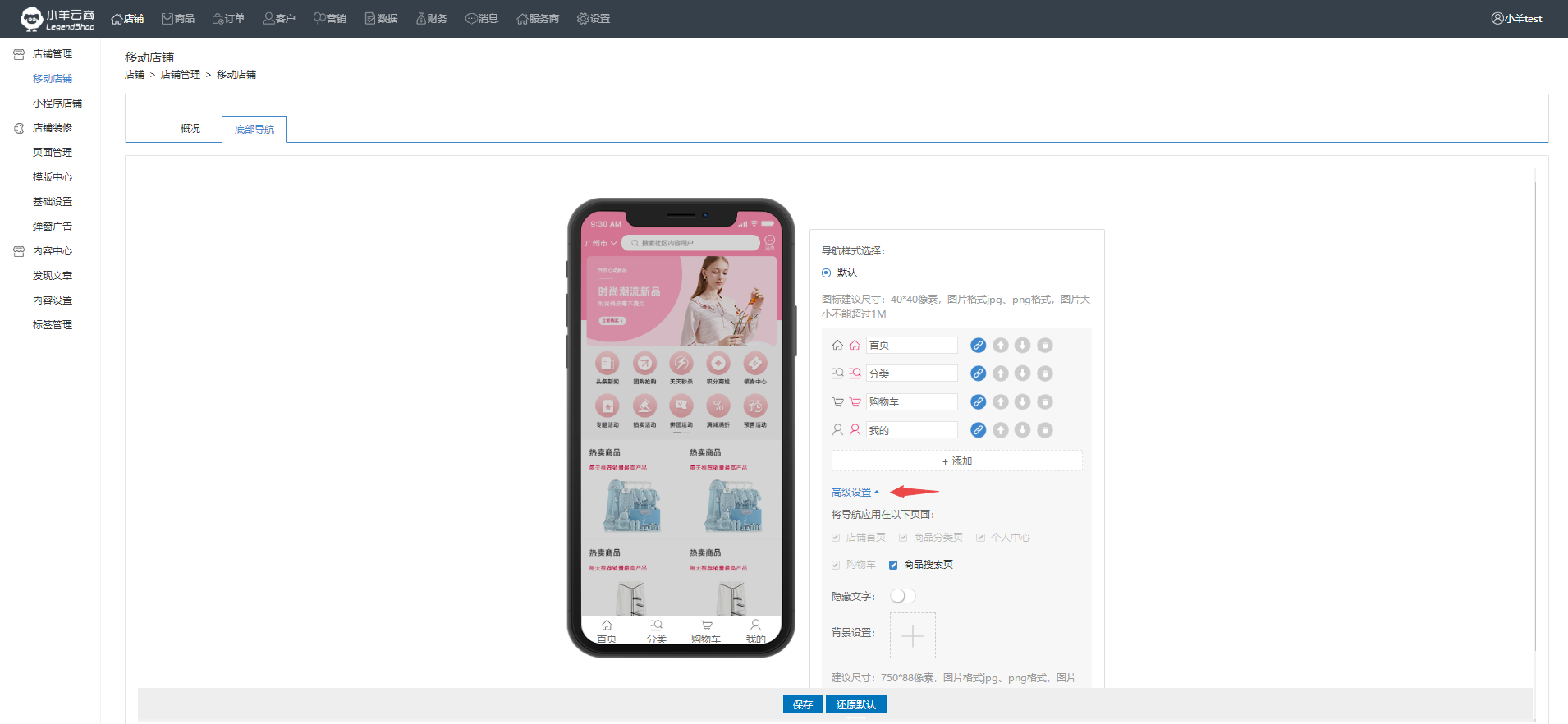The width and height of the screenshot is (1568, 724).
Task: Collapse the 高级设置 section
Action: (x=855, y=493)
